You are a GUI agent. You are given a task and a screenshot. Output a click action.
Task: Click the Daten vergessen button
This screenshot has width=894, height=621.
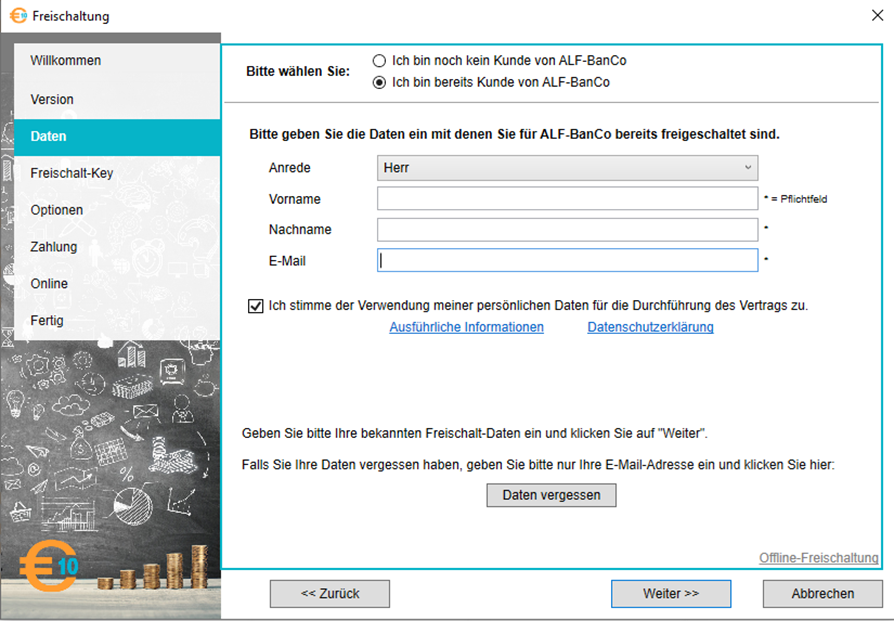click(551, 495)
